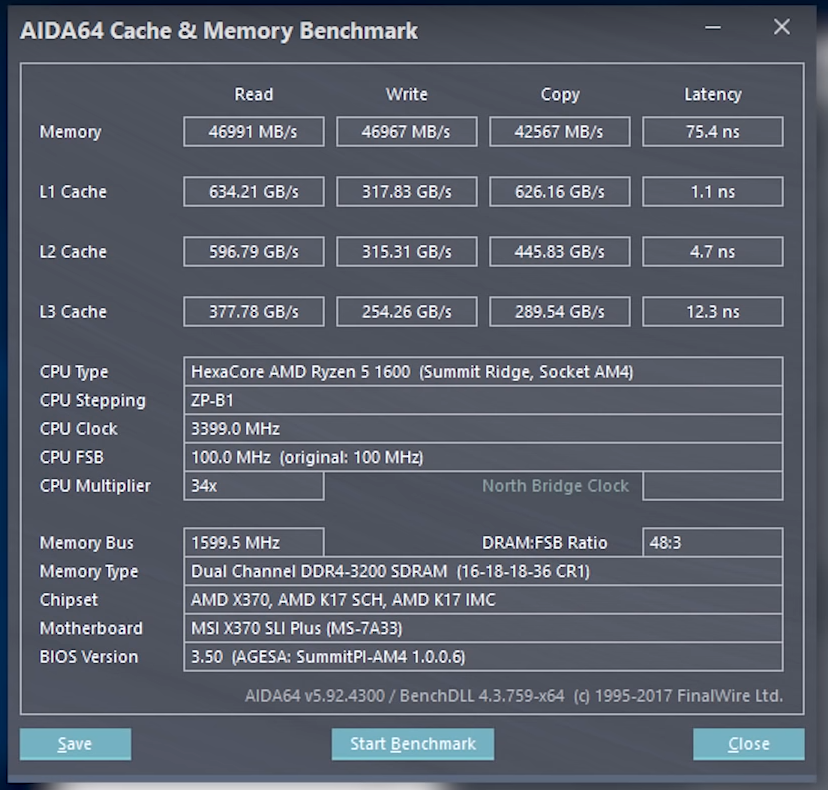828x790 pixels.
Task: Click the Close button at bottom
Action: click(x=748, y=744)
